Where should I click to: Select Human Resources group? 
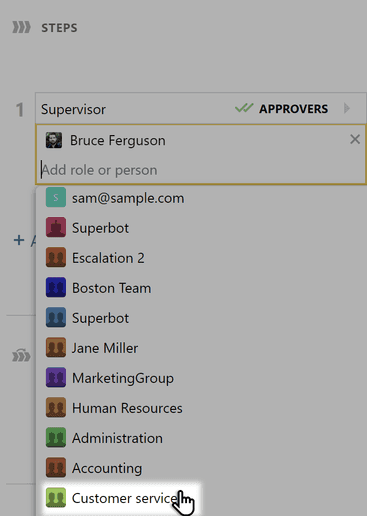(127, 408)
